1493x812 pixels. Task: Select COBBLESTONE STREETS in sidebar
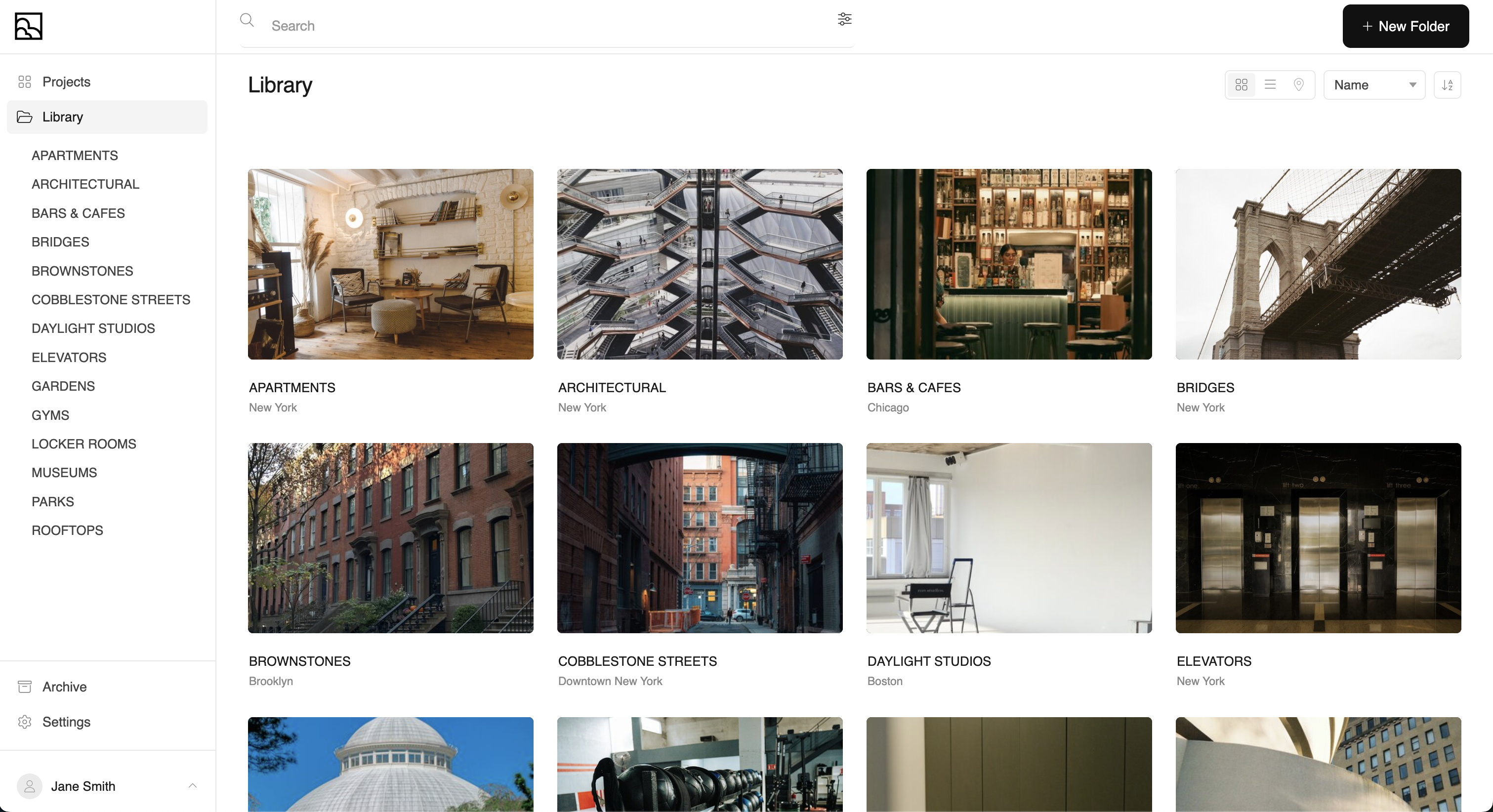pos(111,300)
